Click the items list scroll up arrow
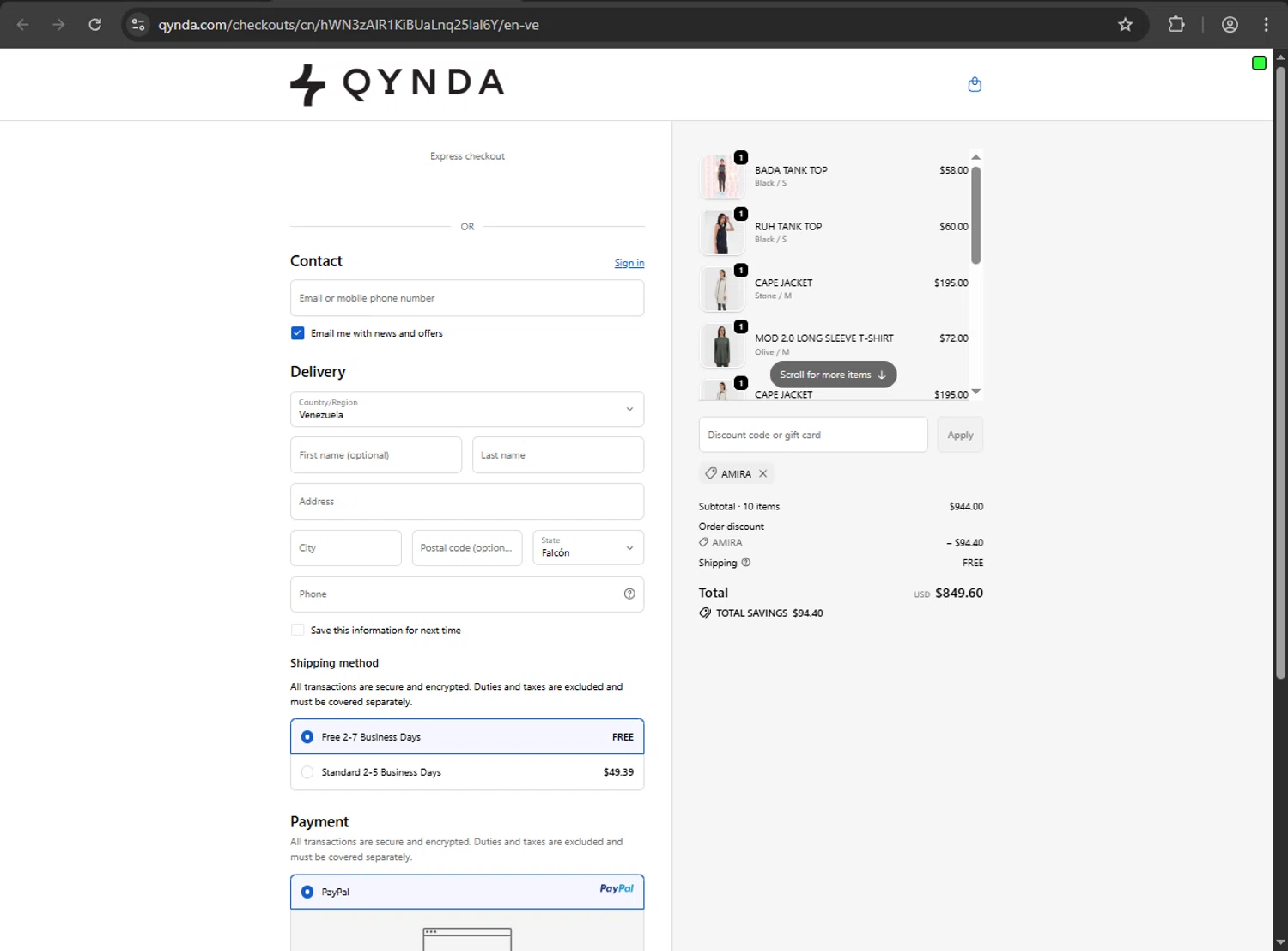 (x=975, y=157)
